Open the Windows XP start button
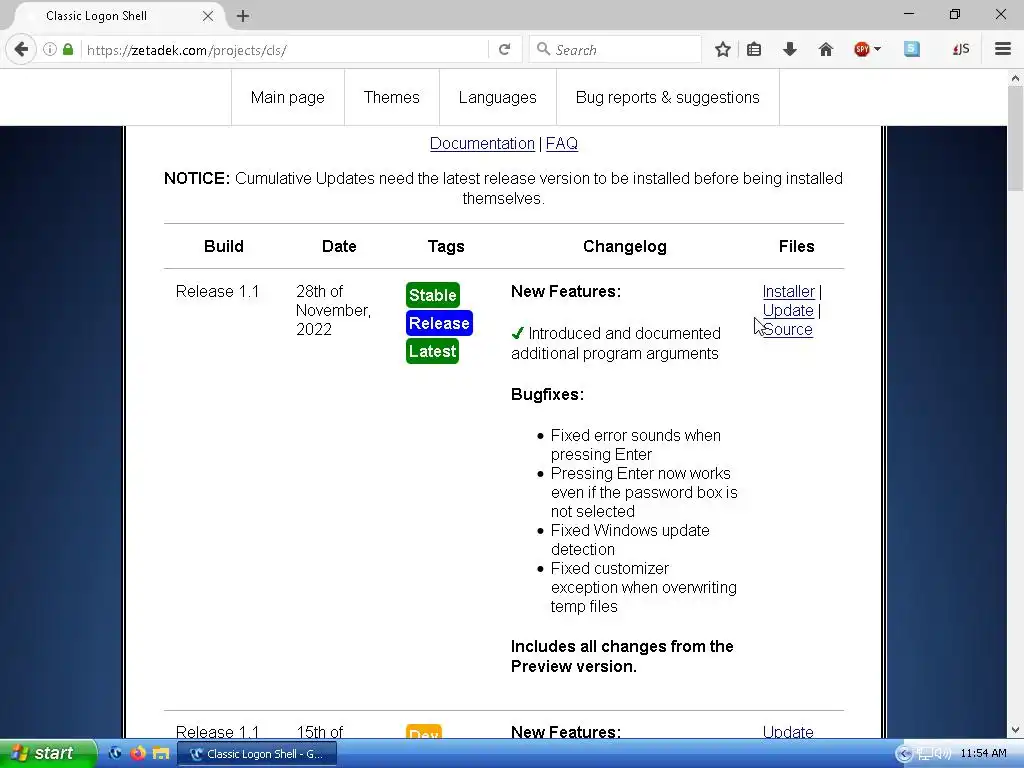This screenshot has width=1024, height=768. [x=47, y=754]
